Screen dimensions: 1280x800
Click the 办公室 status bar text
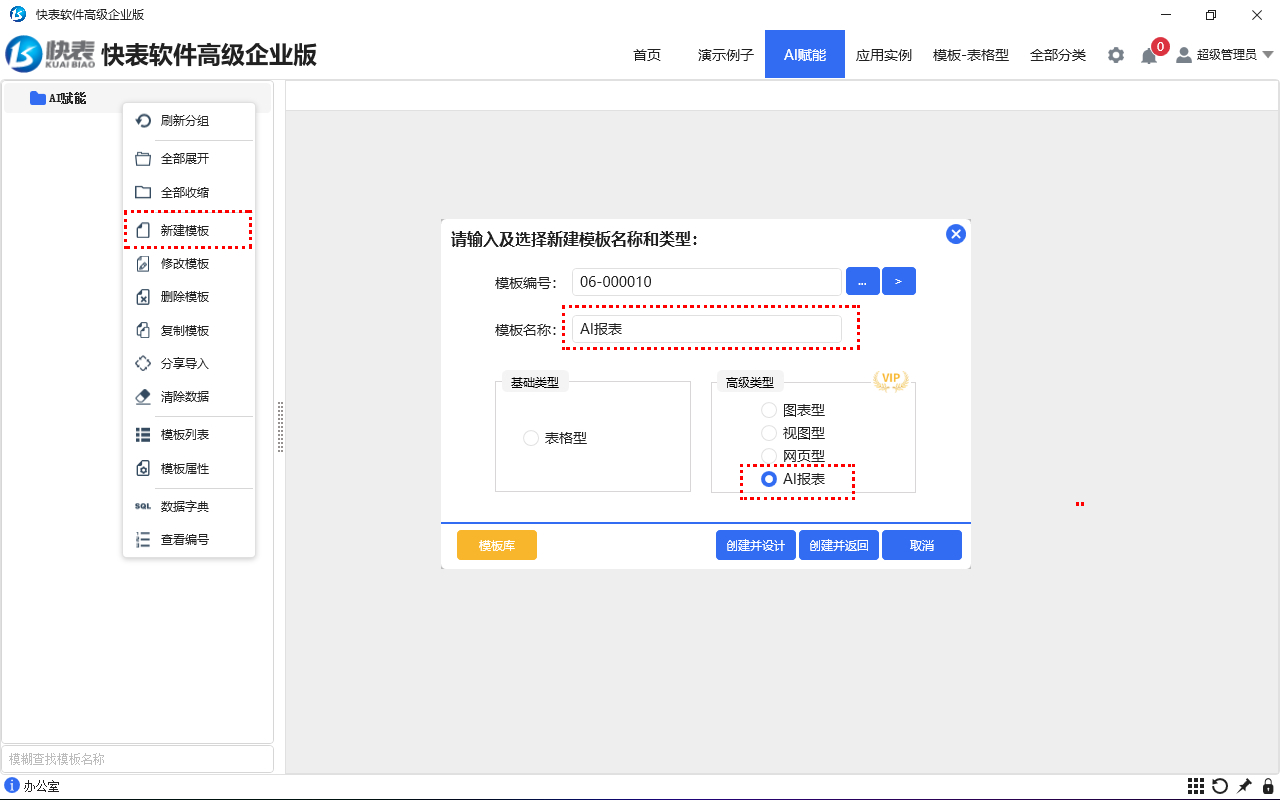[41, 787]
